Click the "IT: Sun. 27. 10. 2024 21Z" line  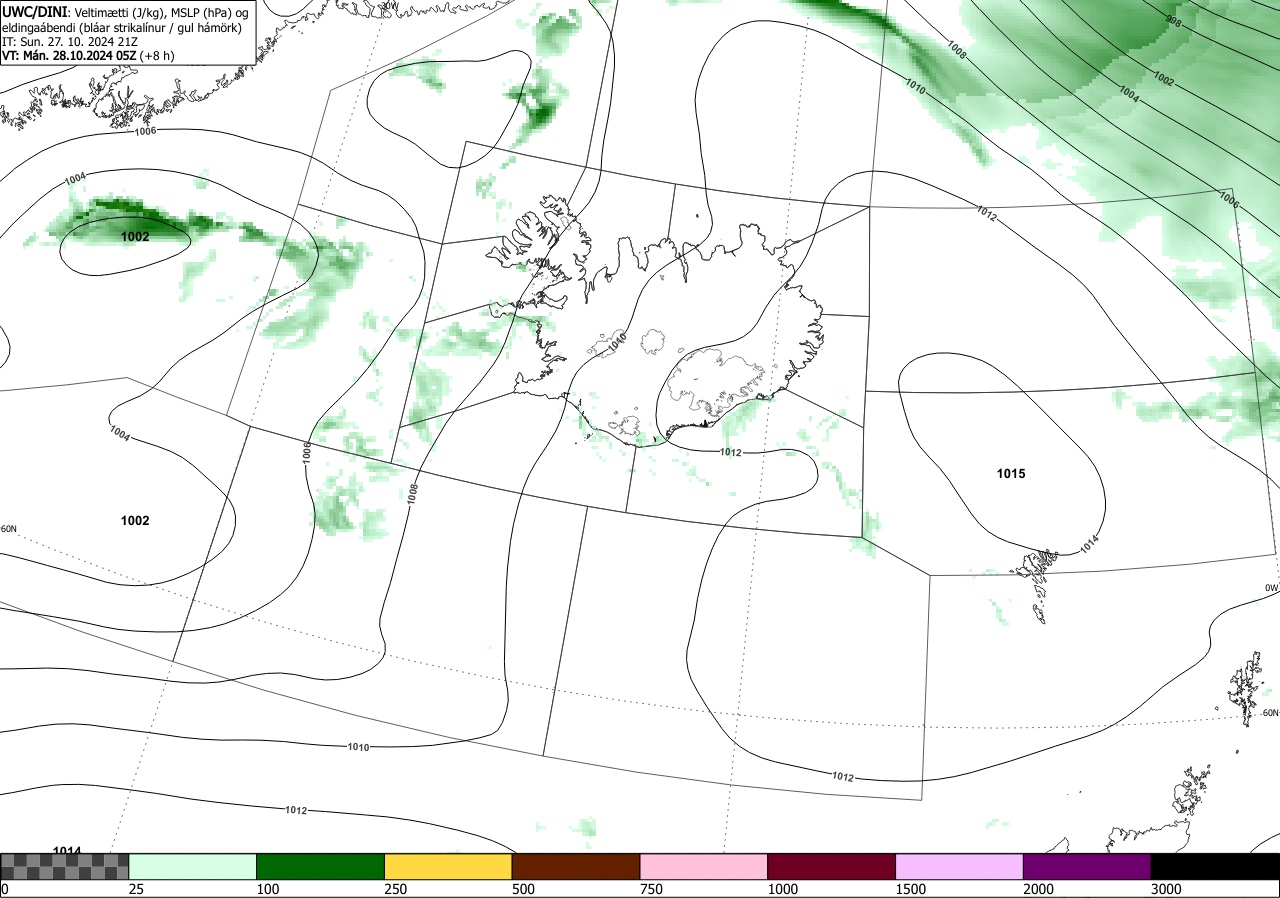pos(69,42)
